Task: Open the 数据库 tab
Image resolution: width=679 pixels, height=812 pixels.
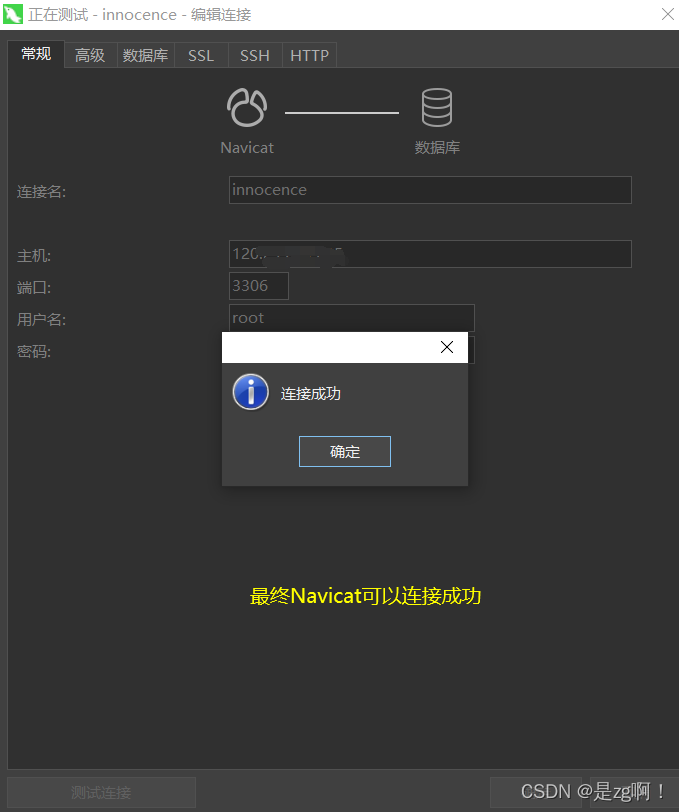Action: (x=146, y=55)
